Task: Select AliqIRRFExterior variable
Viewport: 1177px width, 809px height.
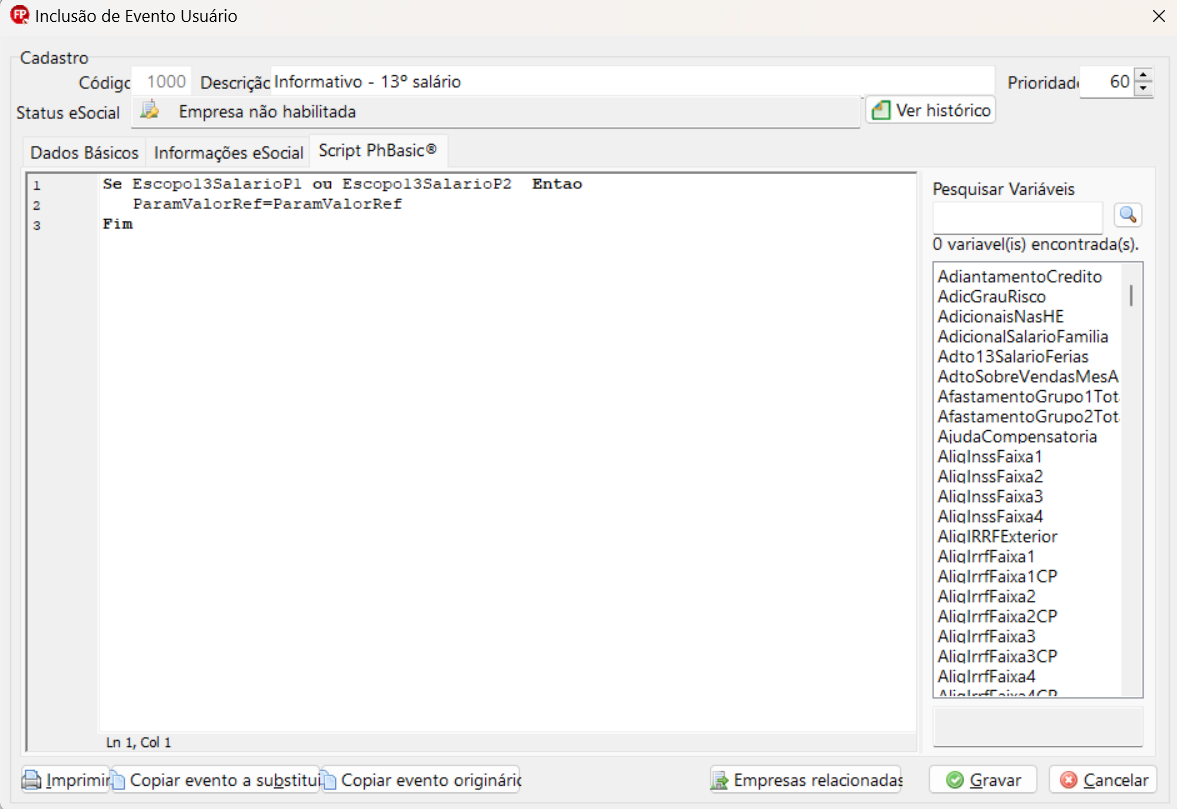Action: pyautogui.click(x=997, y=537)
